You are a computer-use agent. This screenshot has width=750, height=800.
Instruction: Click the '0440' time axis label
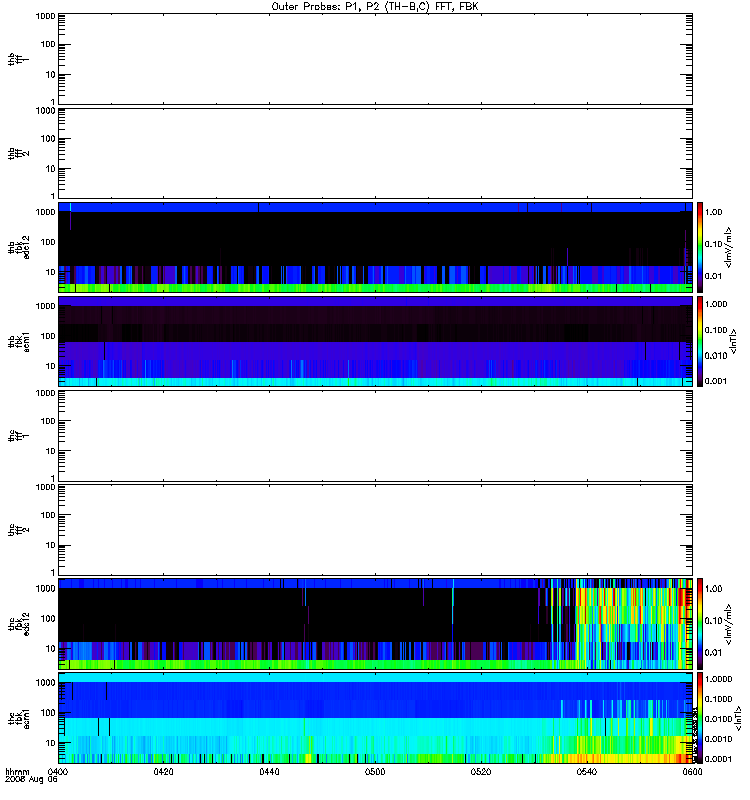pyautogui.click(x=269, y=772)
